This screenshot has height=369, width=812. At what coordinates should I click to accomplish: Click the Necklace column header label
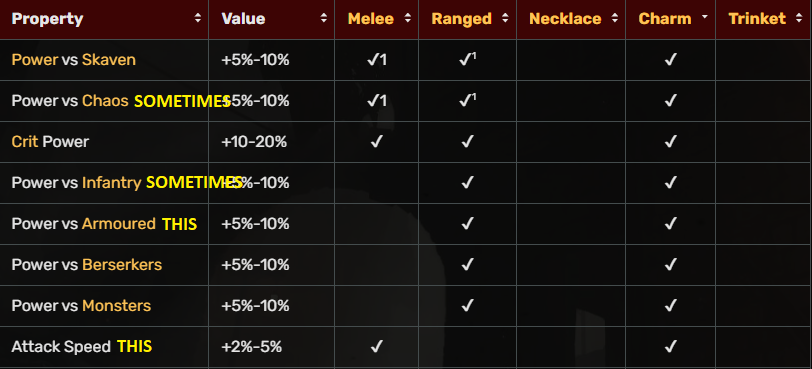(565, 19)
